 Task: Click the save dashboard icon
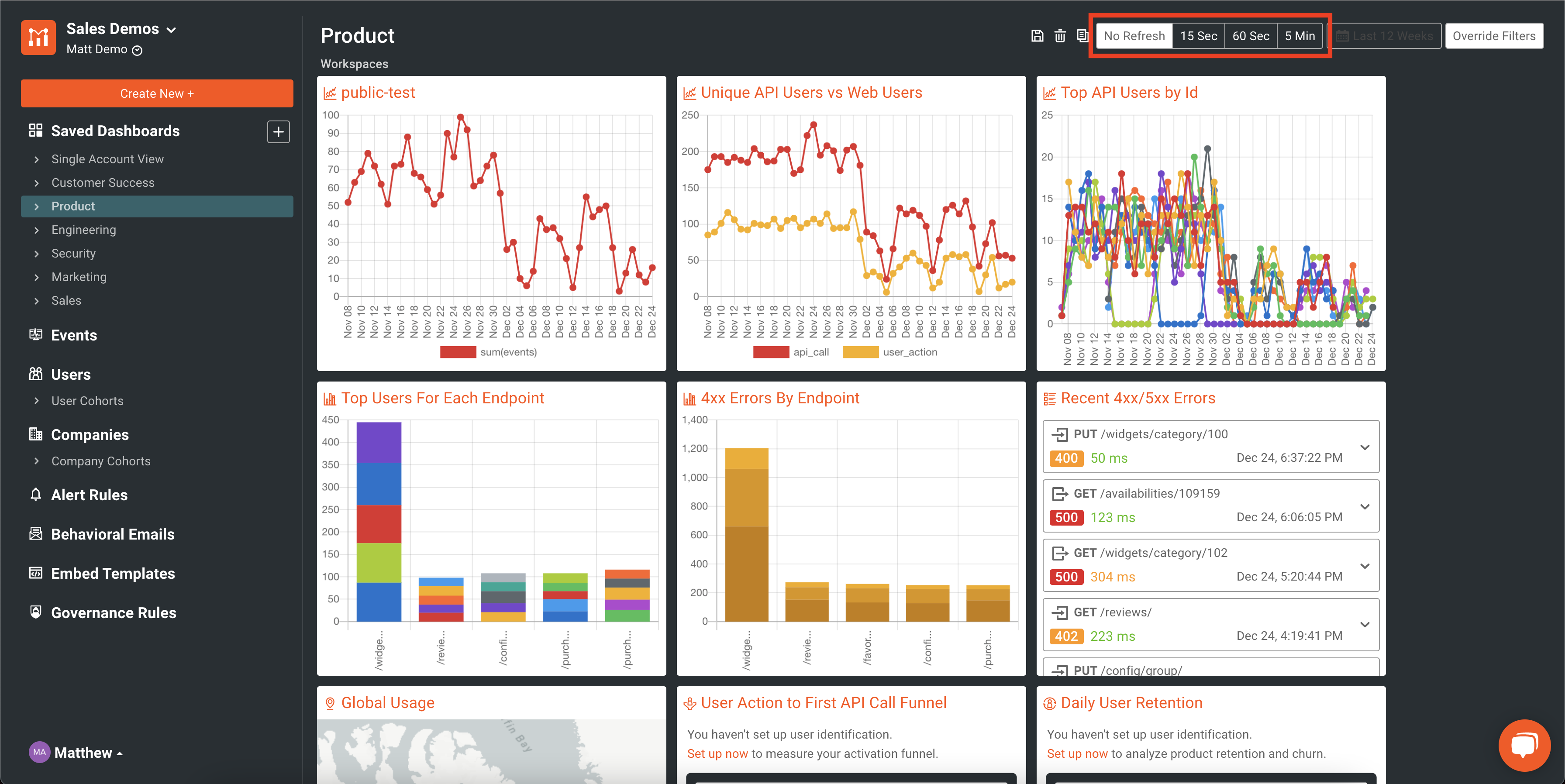[x=1037, y=36]
